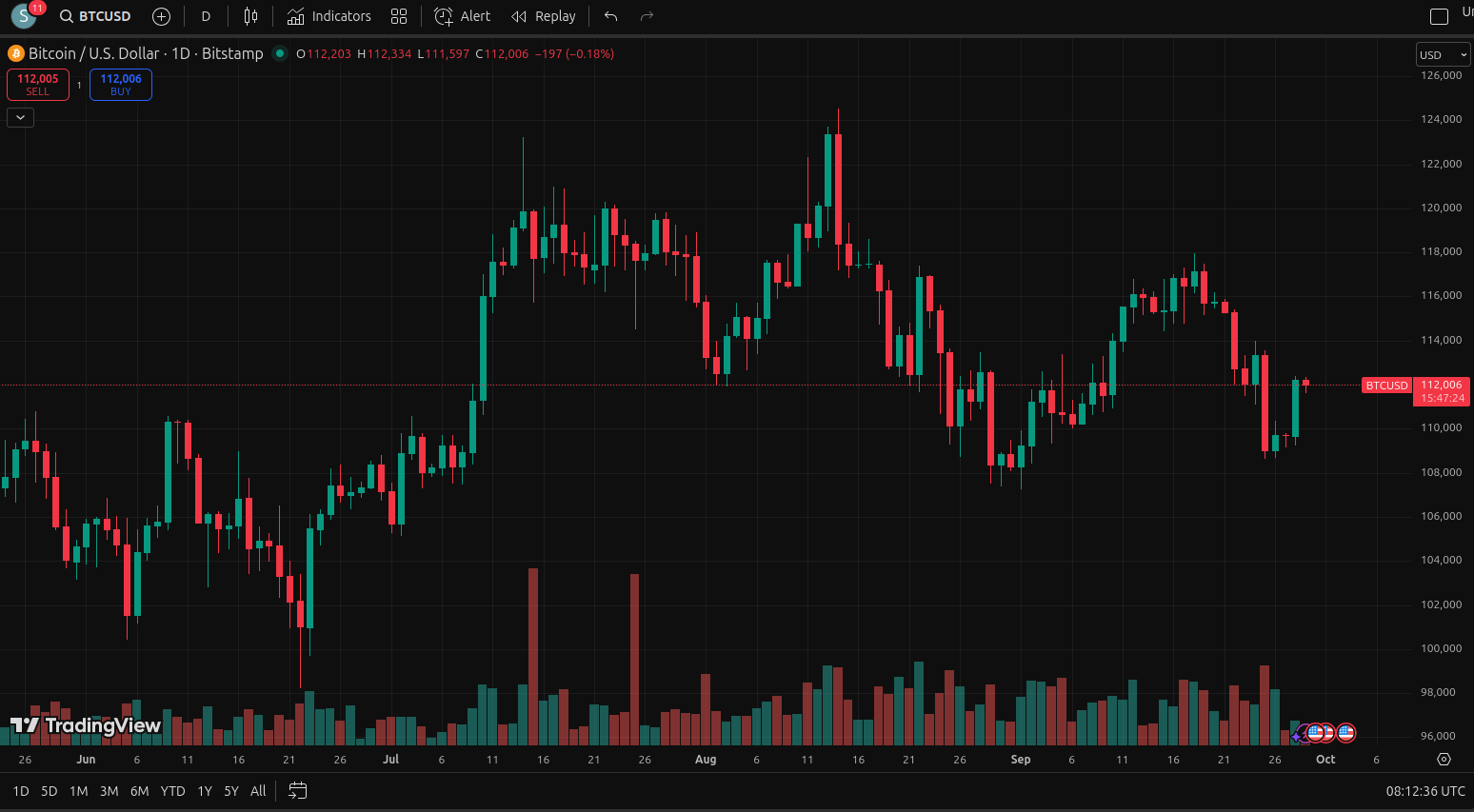Undo the last chart action
Screen dimensions: 1474x812
(x=611, y=16)
